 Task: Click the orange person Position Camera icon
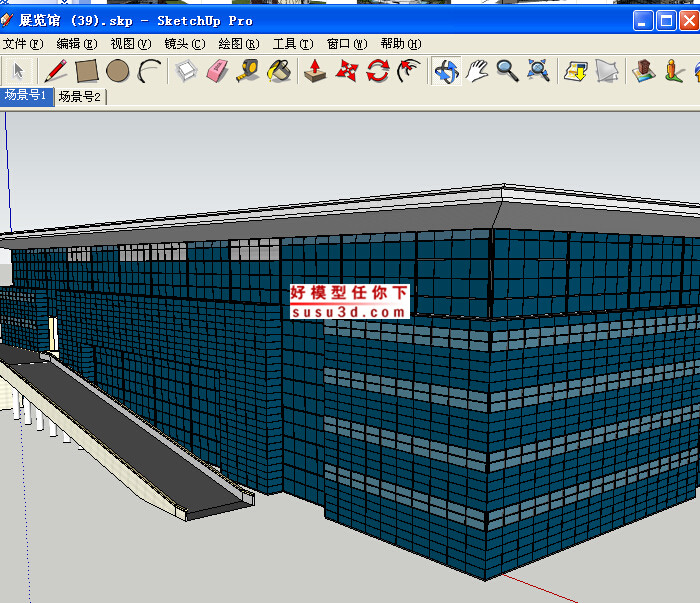coord(674,71)
